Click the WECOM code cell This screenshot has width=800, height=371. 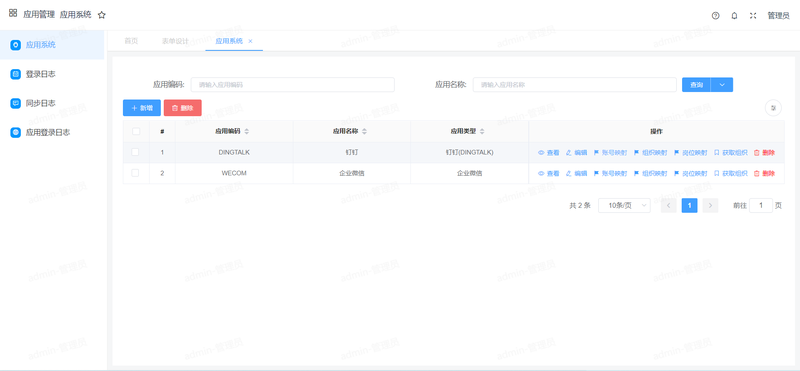(234, 173)
